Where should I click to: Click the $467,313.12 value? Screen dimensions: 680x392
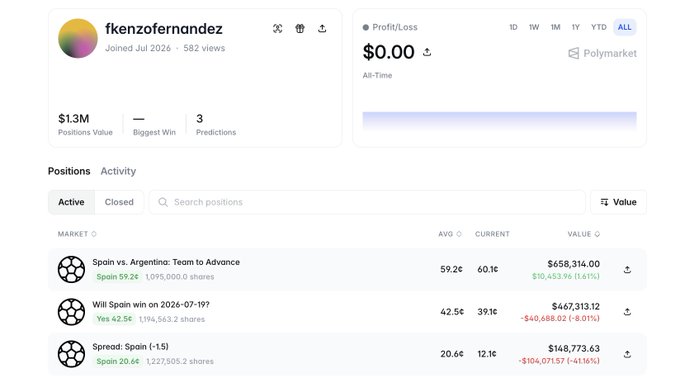click(575, 307)
